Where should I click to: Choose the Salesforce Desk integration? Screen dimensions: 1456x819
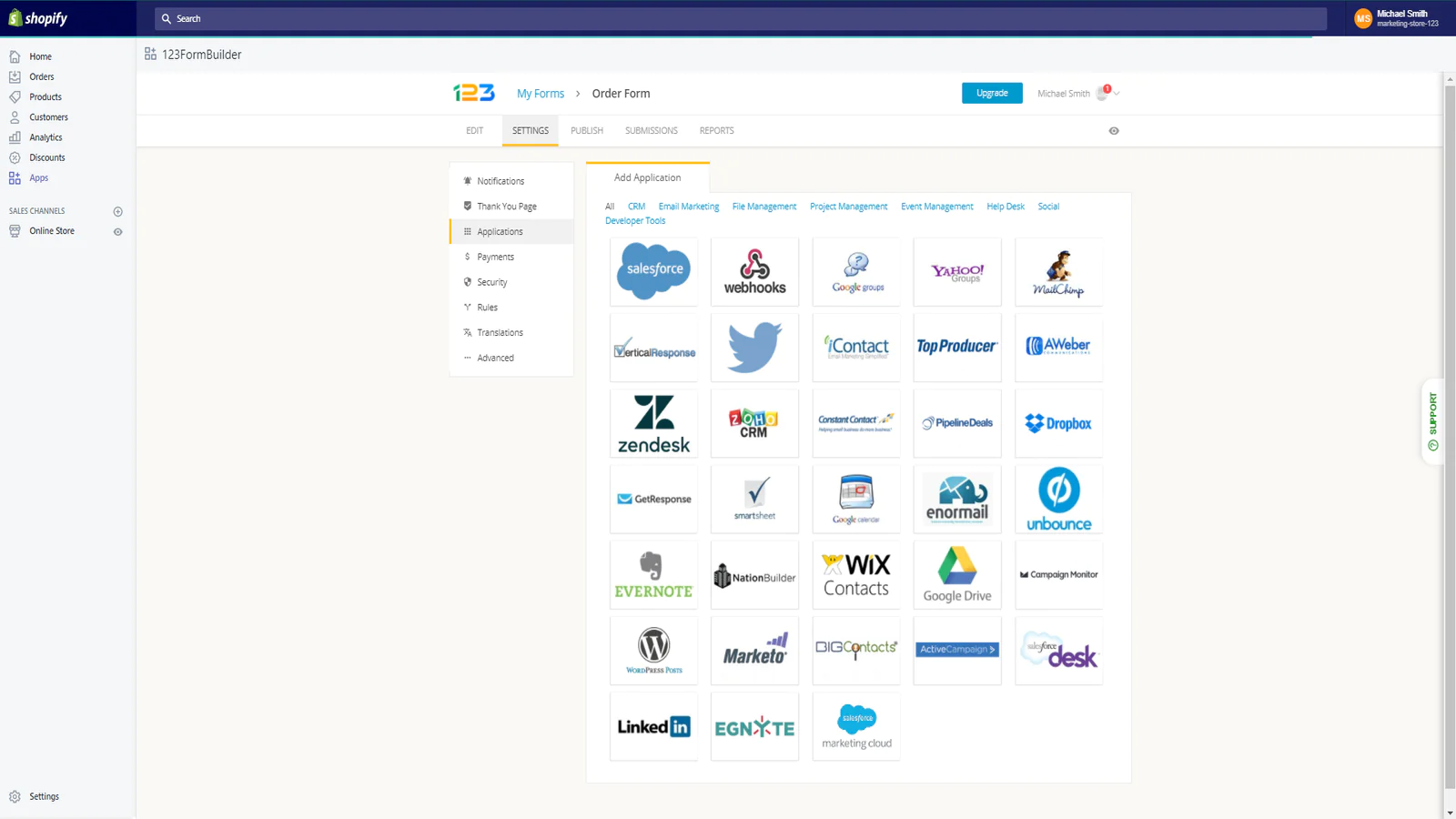coord(1058,651)
